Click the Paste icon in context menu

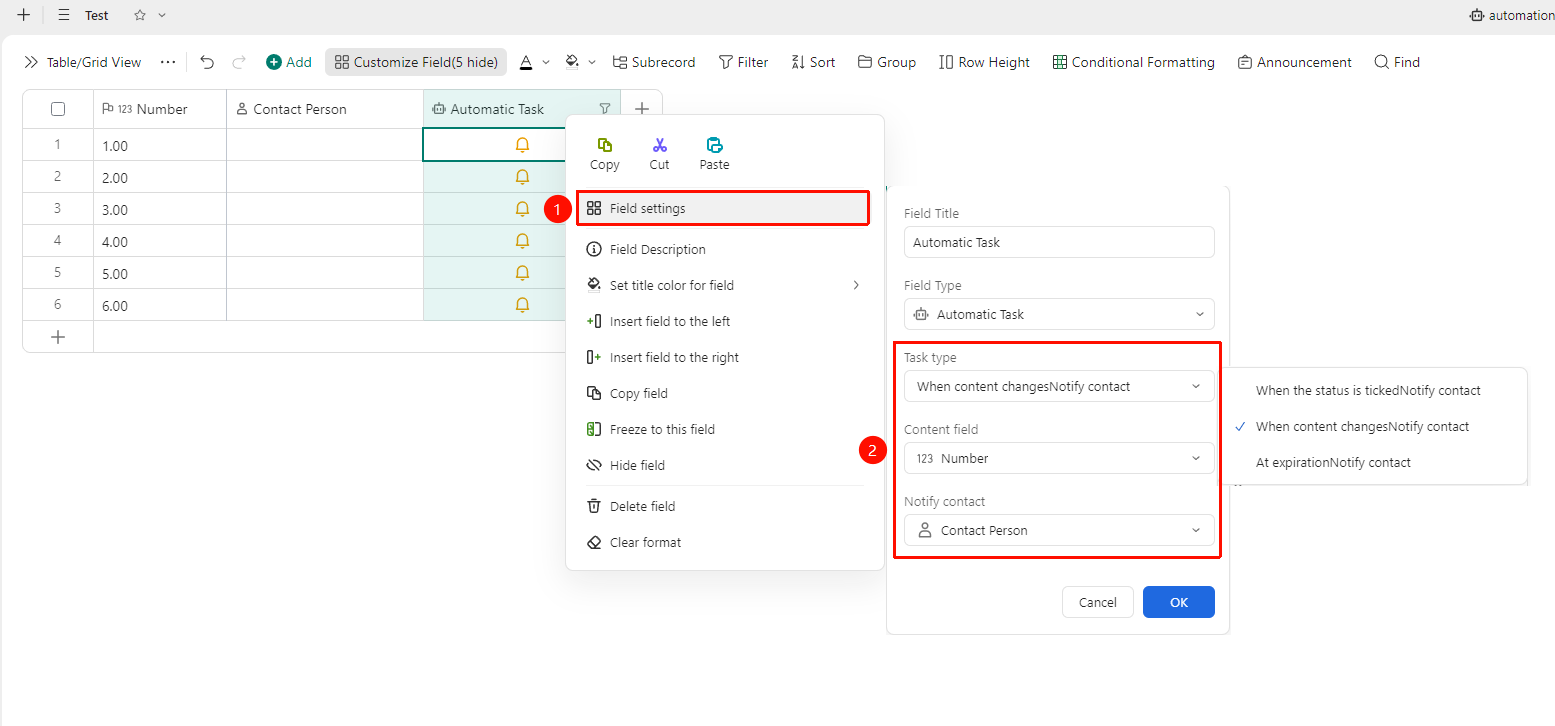[714, 145]
